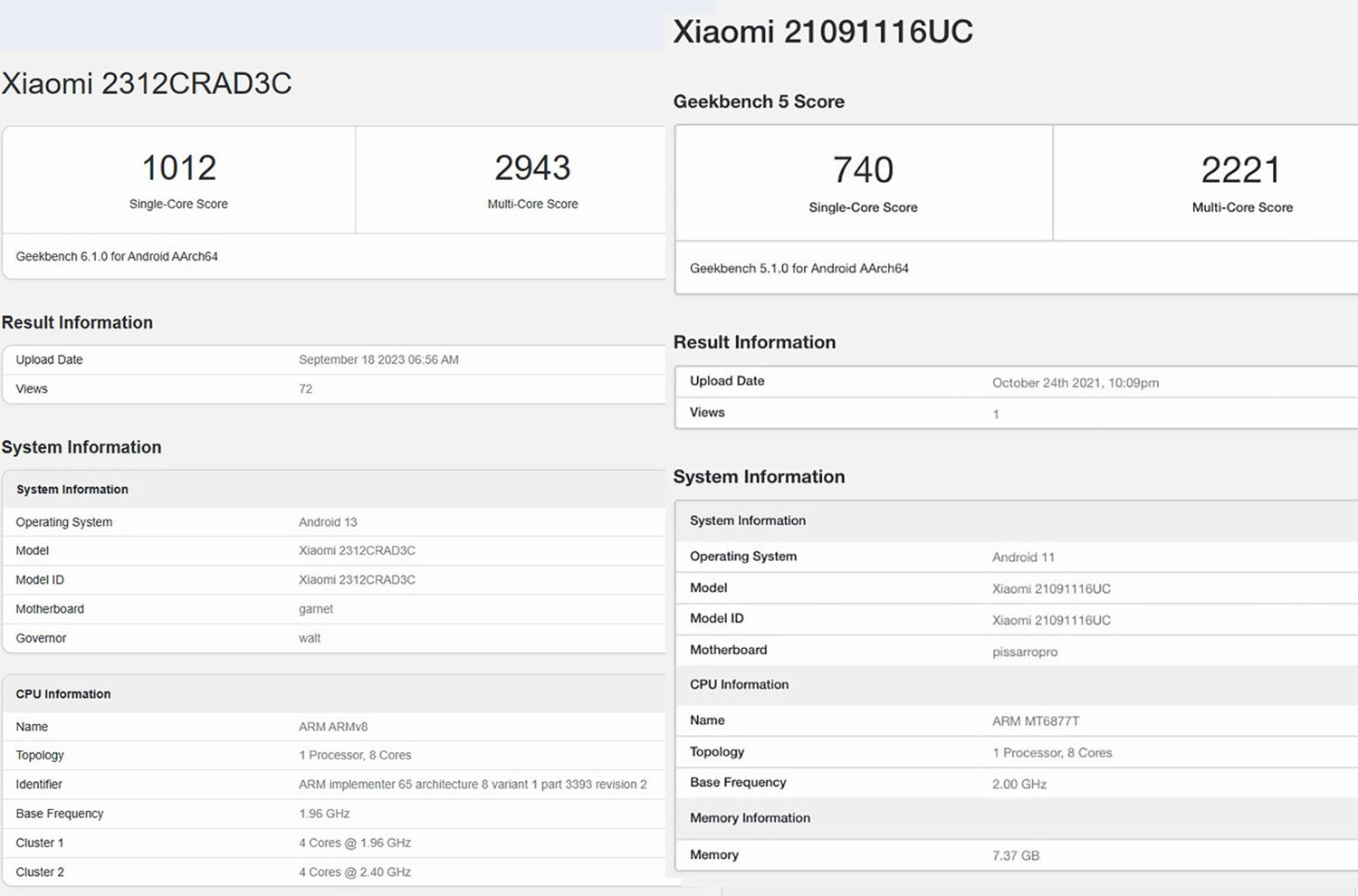This screenshot has height=896, width=1358.
Task: Click 'Topology' label on 2312CRAD3C page
Action: click(40, 755)
